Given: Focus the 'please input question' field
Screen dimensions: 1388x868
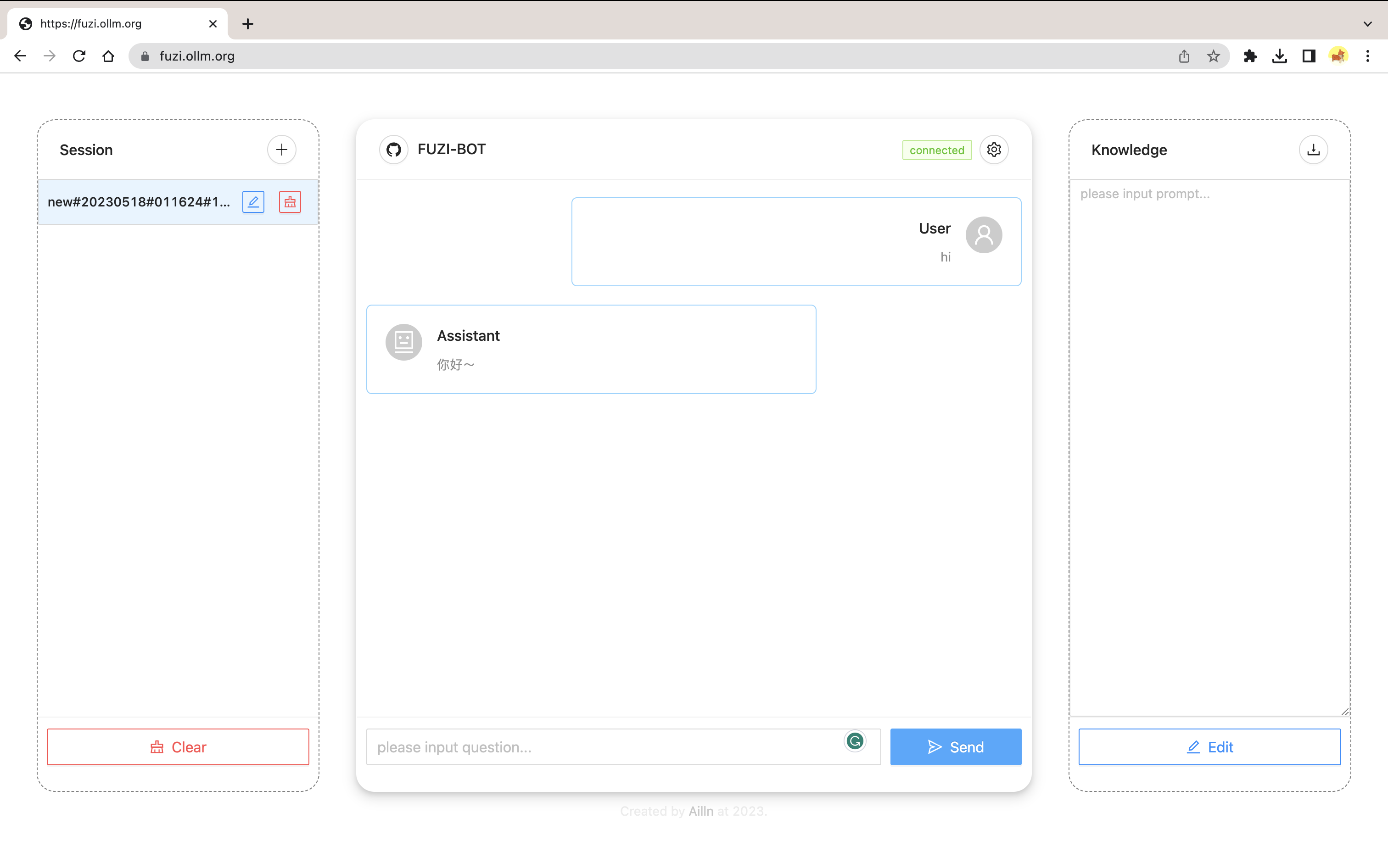Looking at the screenshot, I should [603, 747].
